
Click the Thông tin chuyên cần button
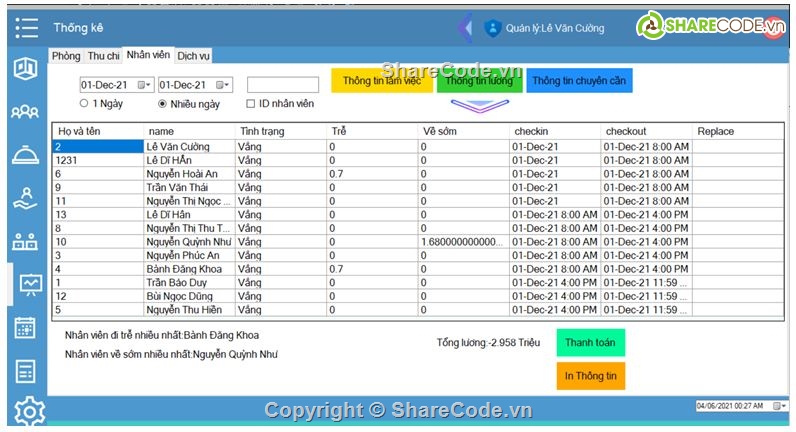coord(579,81)
